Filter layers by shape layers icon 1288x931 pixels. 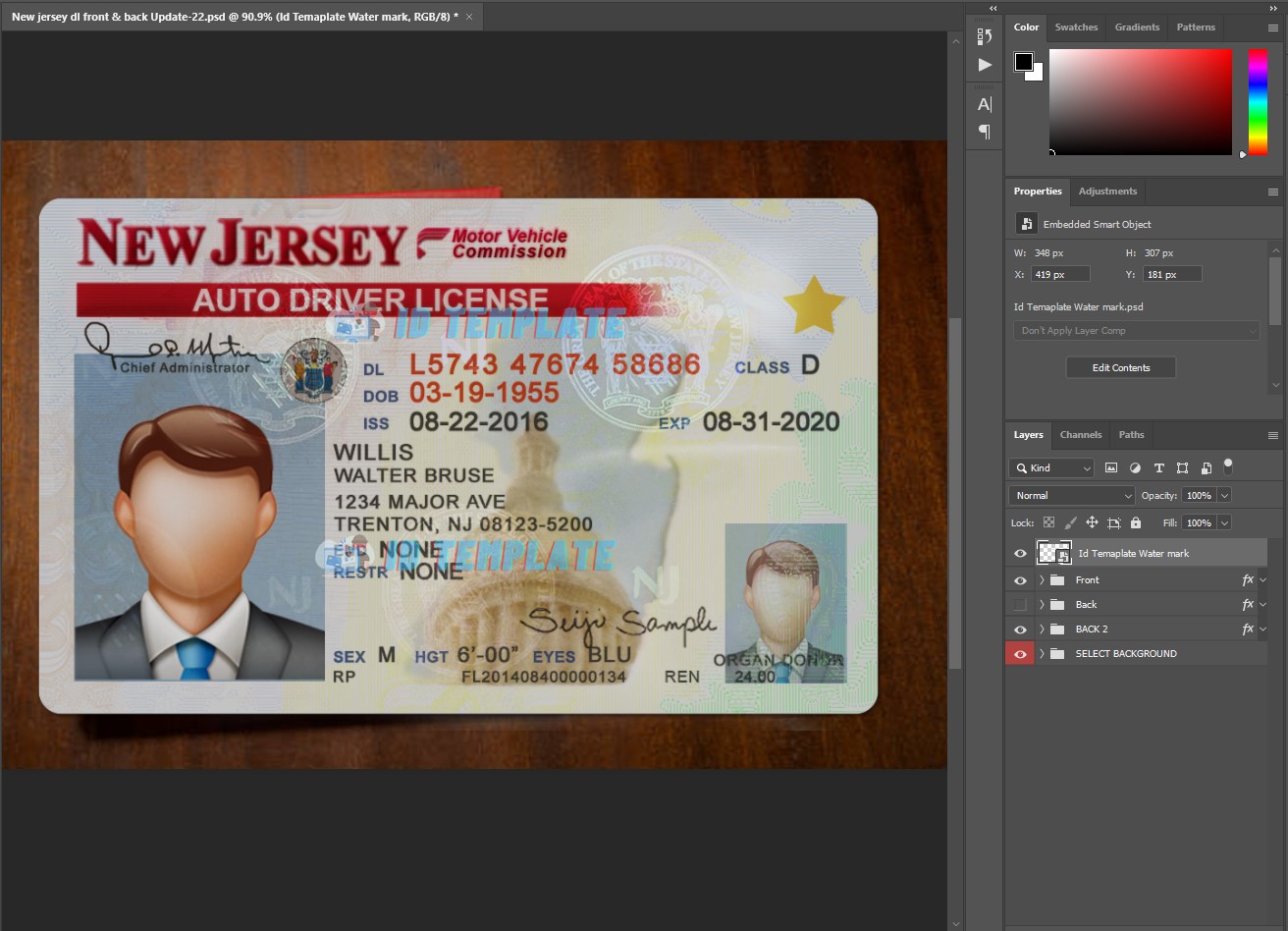pos(1183,468)
